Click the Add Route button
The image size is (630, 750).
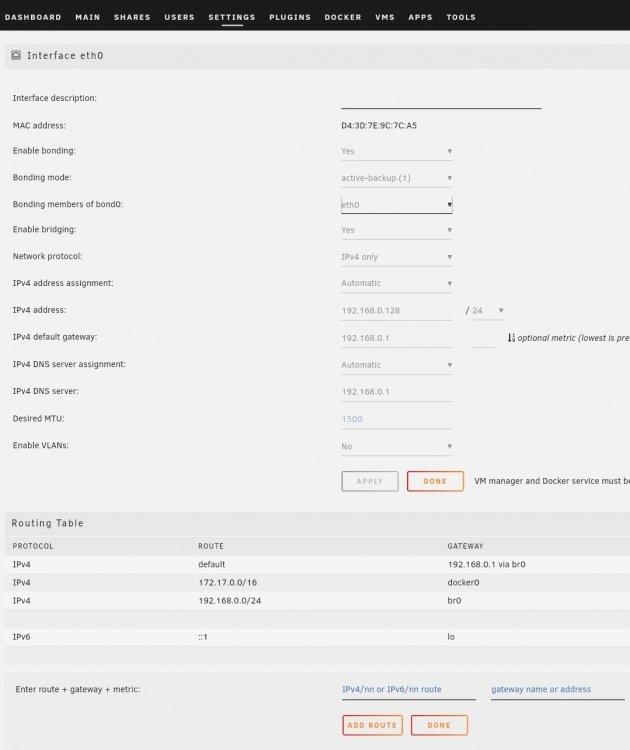pyautogui.click(x=373, y=725)
